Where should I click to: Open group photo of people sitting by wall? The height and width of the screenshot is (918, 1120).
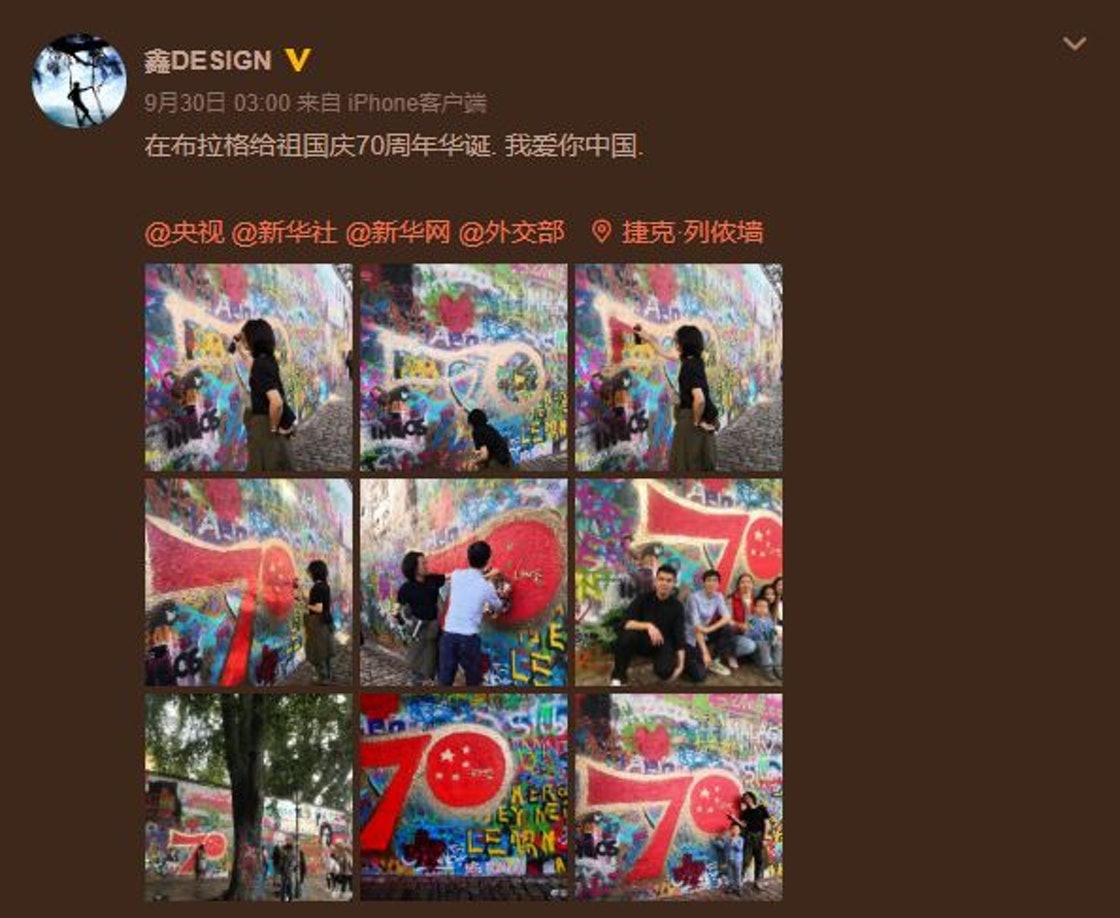pos(679,582)
